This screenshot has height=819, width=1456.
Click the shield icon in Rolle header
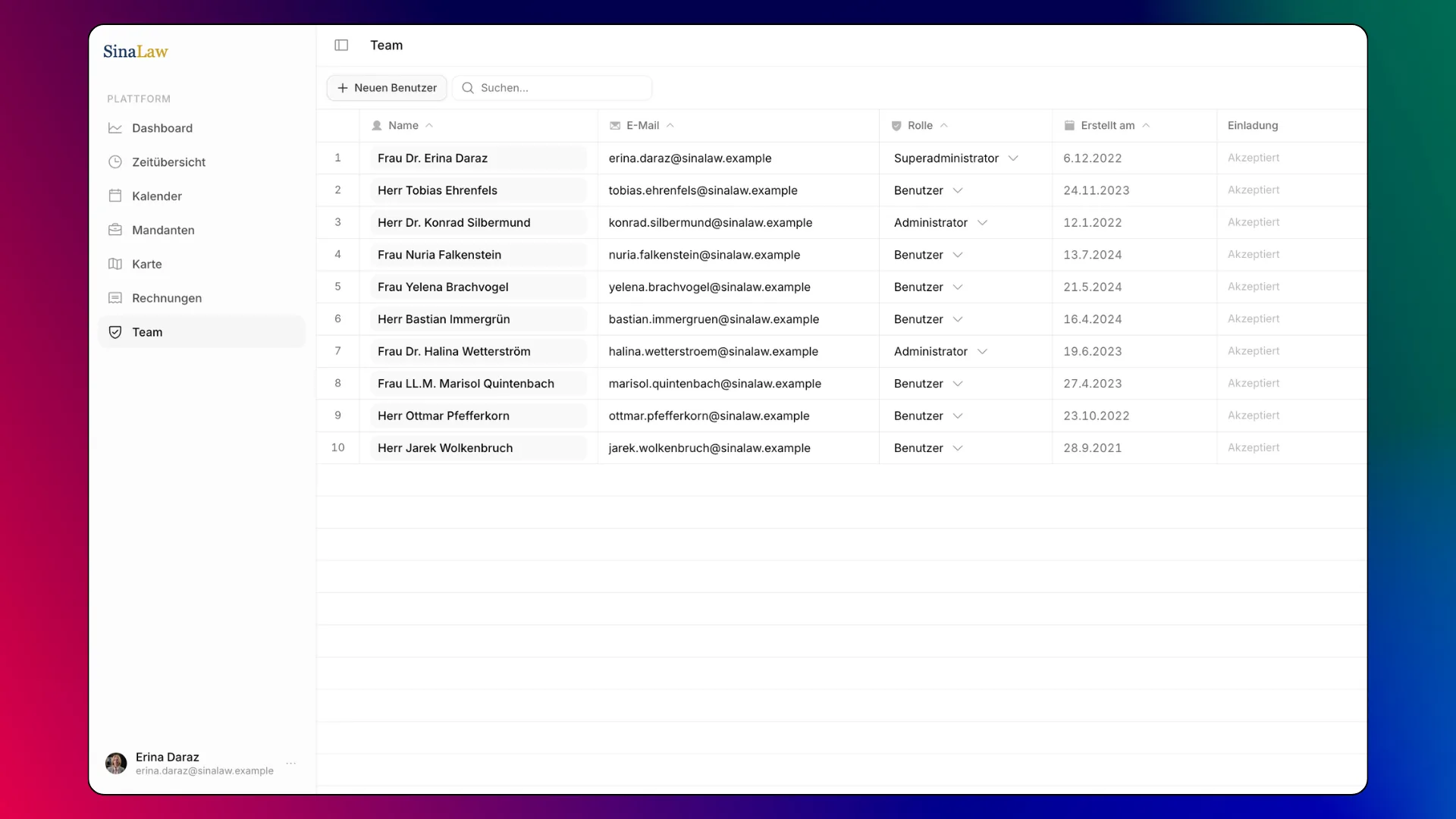[x=896, y=126]
